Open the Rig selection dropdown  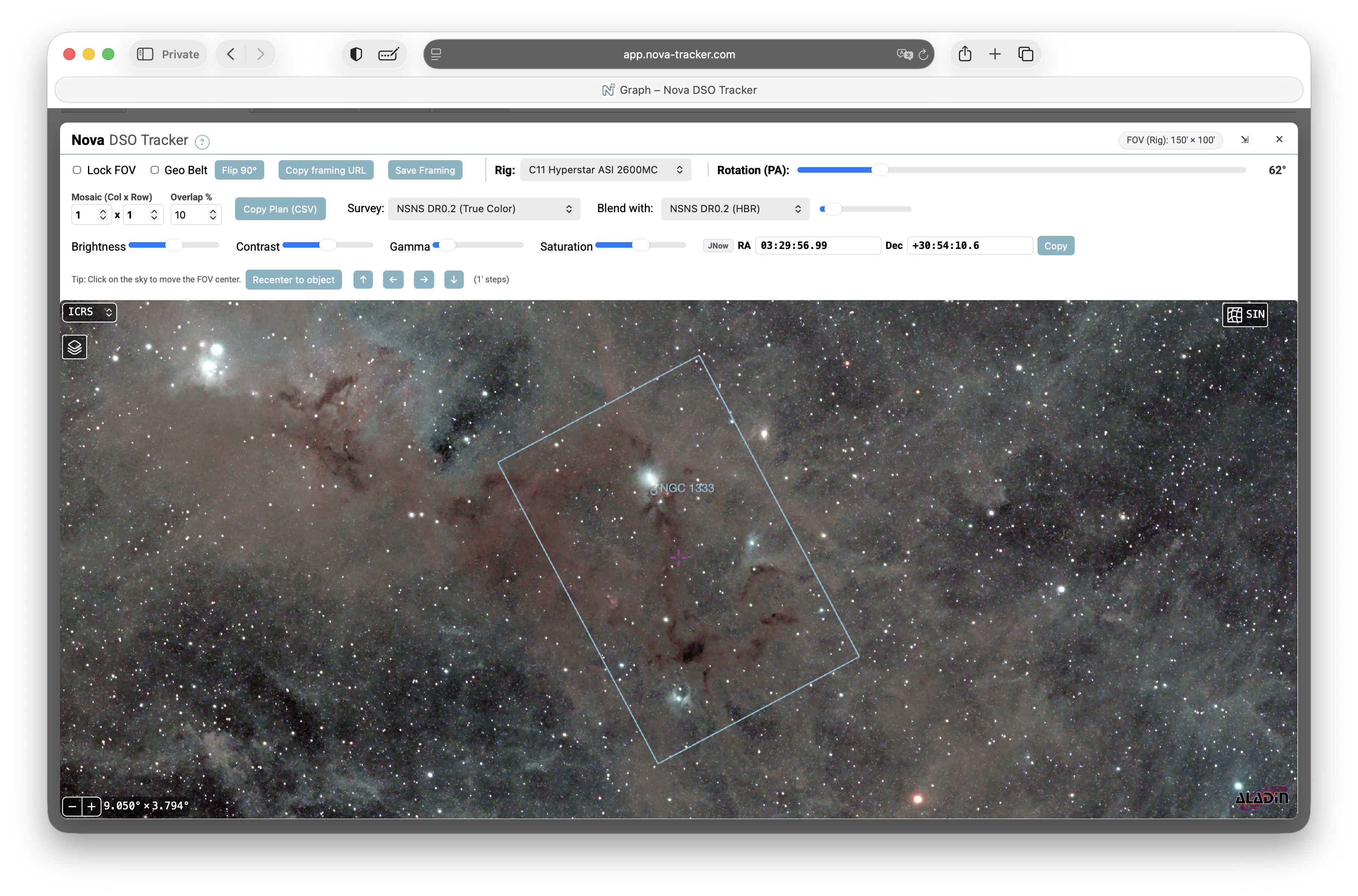pyautogui.click(x=605, y=170)
